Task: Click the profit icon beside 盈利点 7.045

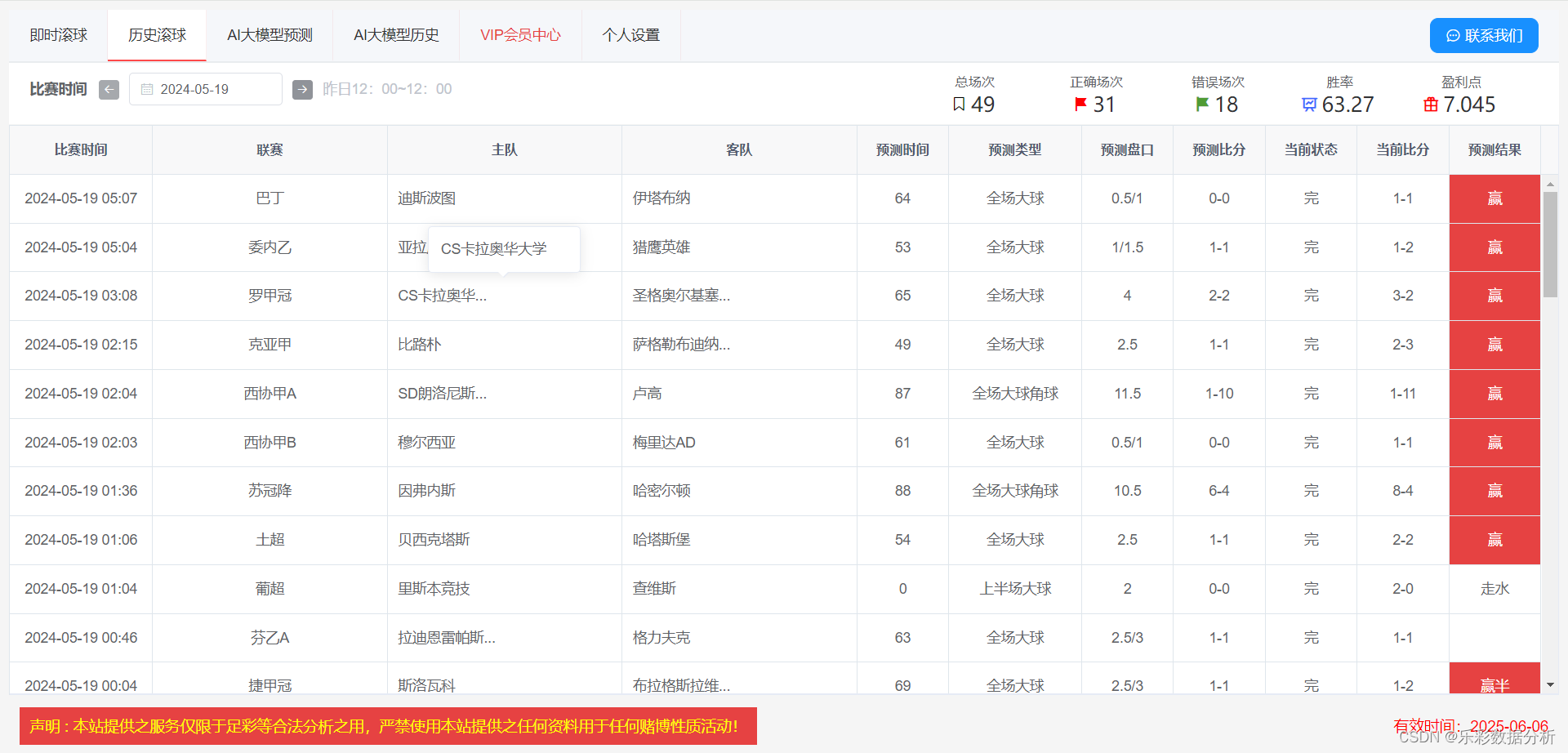Action: [x=1430, y=105]
